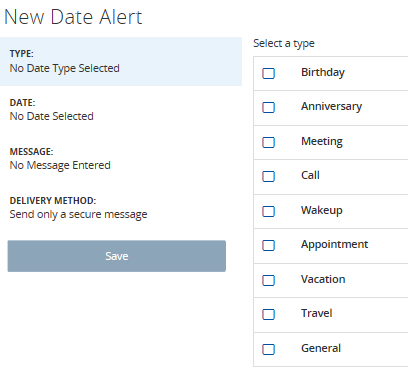Viewport: 408px width, 370px height.
Task: Click the Wakeup label text
Action: [322, 211]
